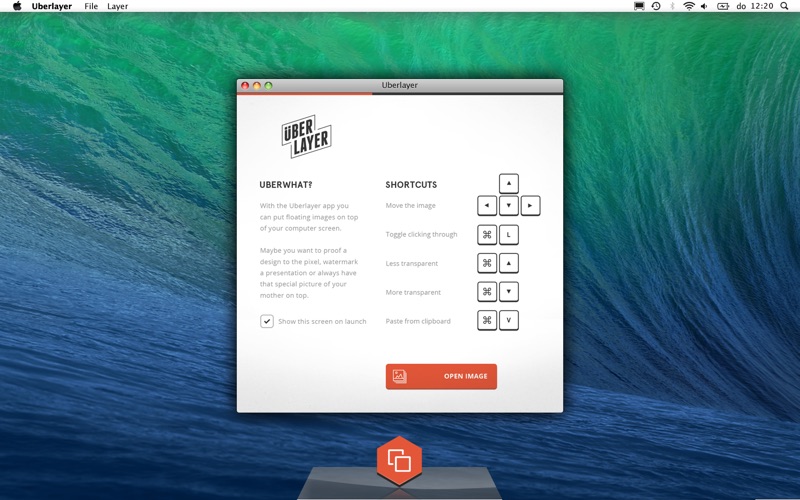Click the up arrow key in Less transparent row
800x500 pixels.
click(509, 263)
